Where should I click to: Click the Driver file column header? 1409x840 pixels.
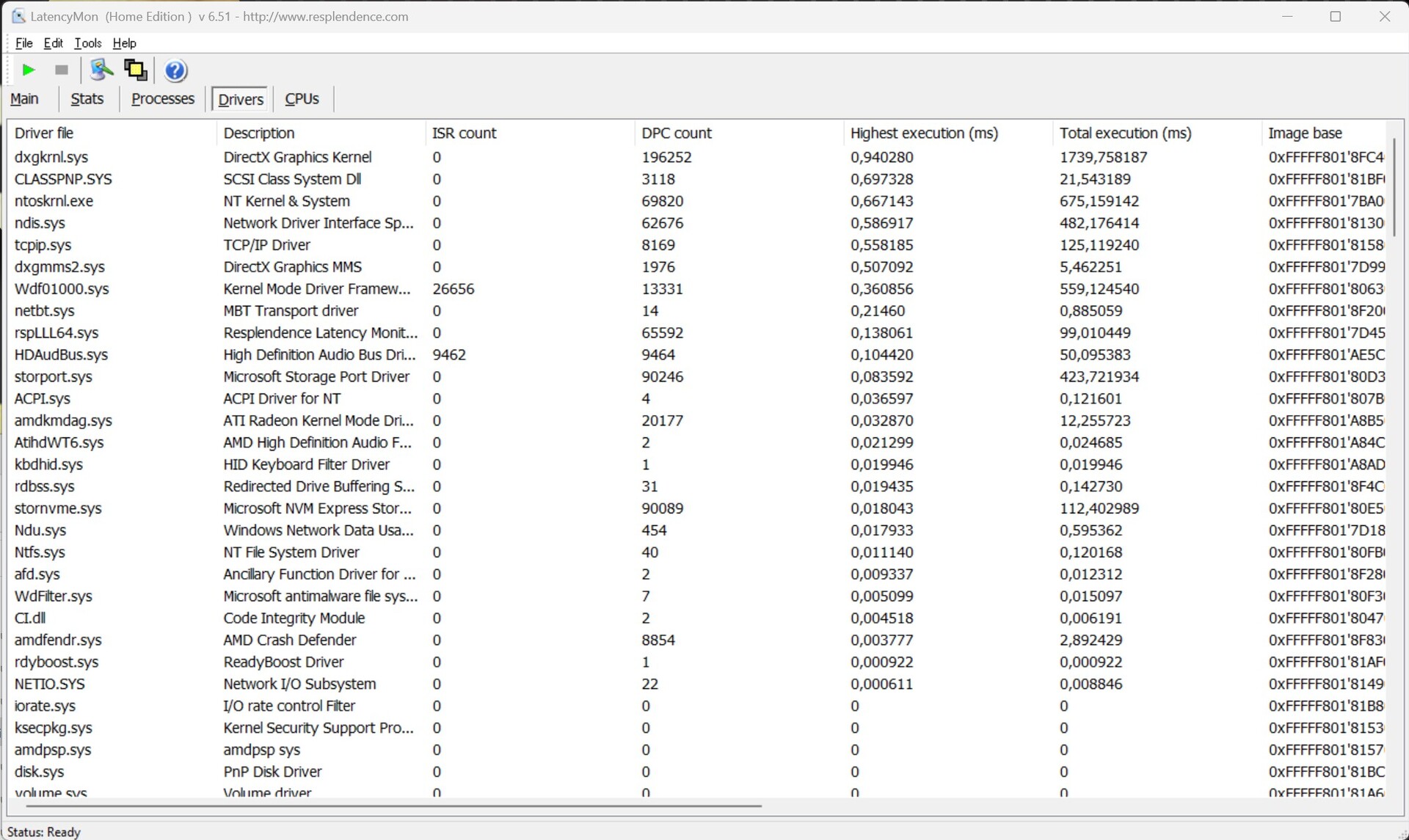click(44, 134)
